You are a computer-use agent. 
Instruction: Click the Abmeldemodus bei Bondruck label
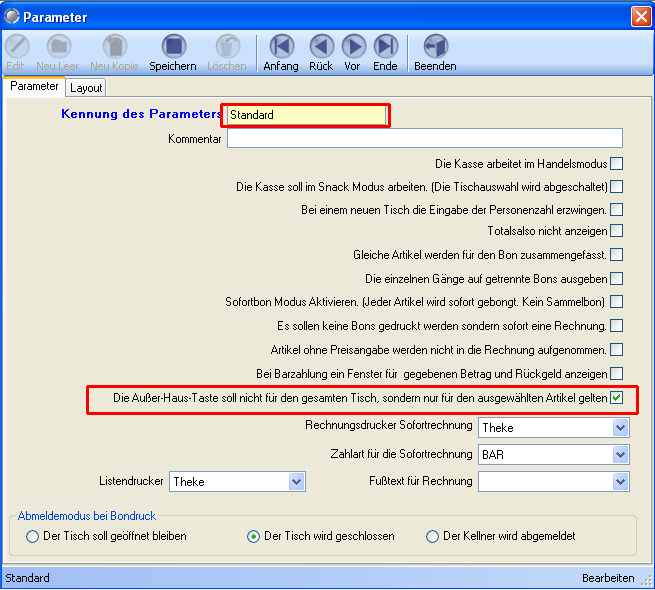[87, 516]
